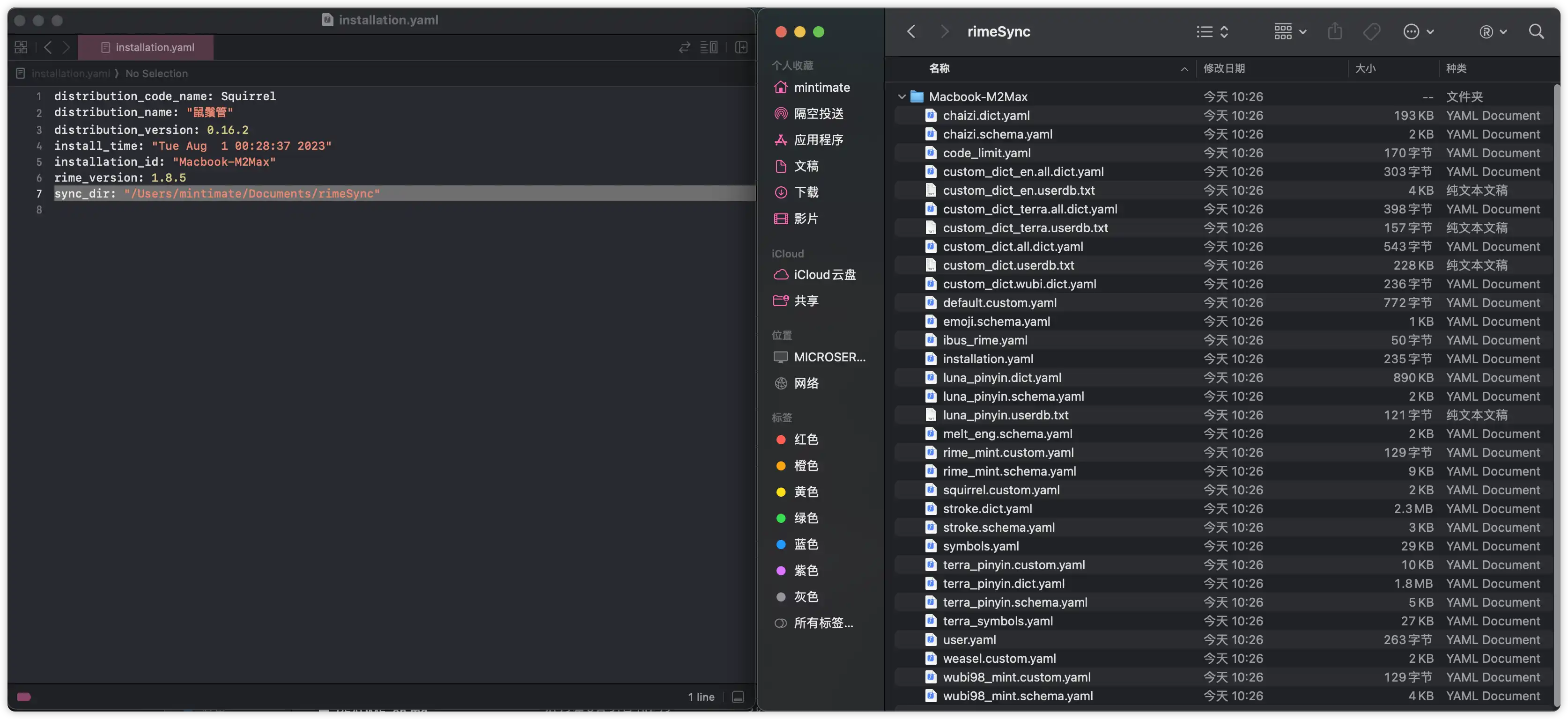The width and height of the screenshot is (1568, 719).
Task: Sort by the 种类 column header
Action: (x=1456, y=68)
